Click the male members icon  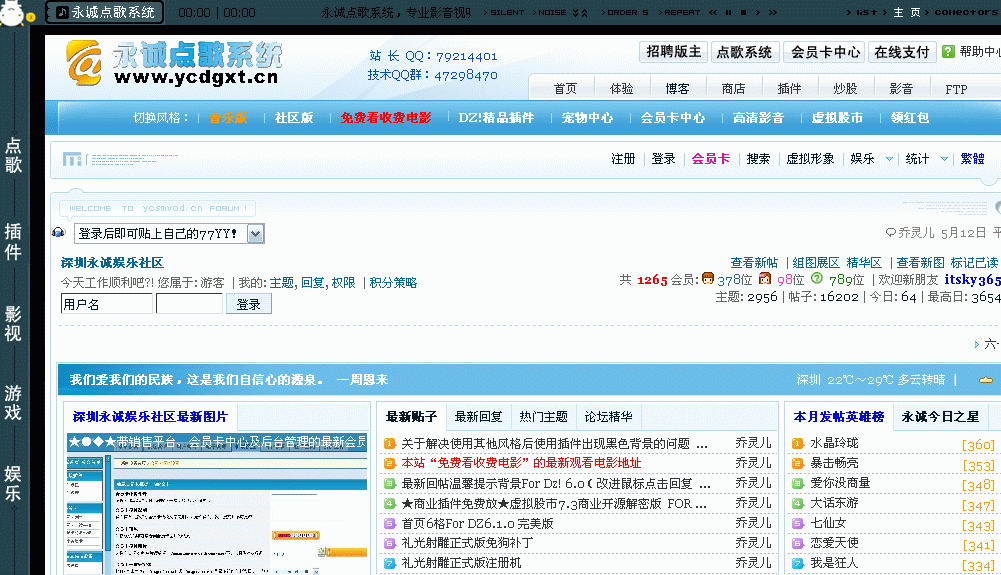[x=708, y=279]
